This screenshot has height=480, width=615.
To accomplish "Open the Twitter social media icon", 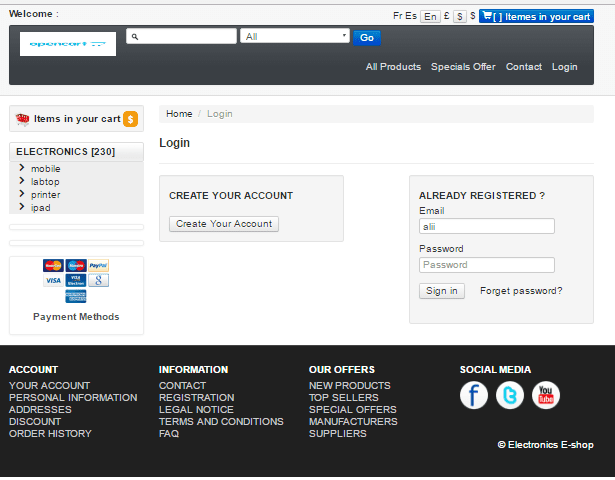I will pyautogui.click(x=510, y=395).
